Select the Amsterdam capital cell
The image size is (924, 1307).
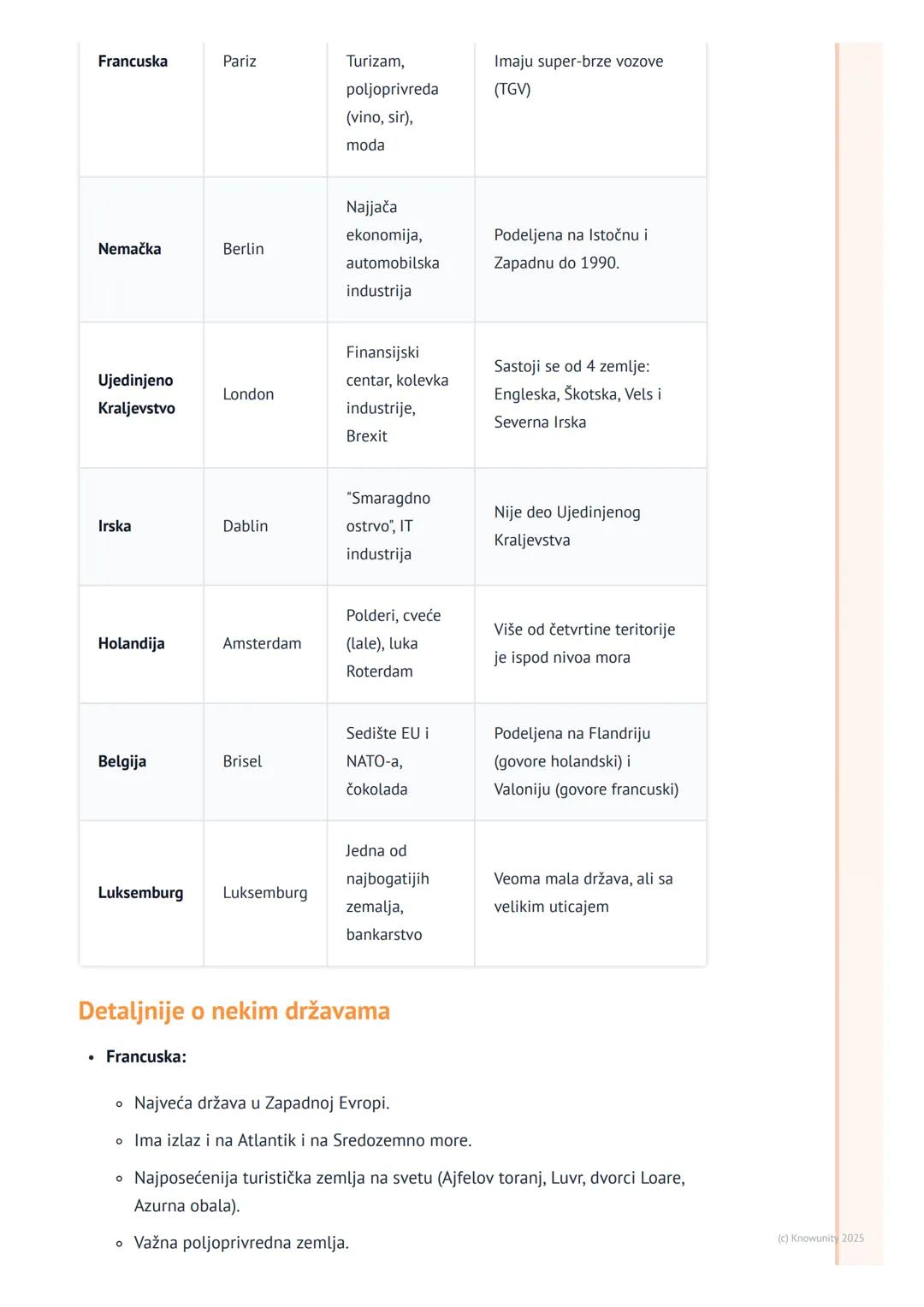click(x=262, y=643)
